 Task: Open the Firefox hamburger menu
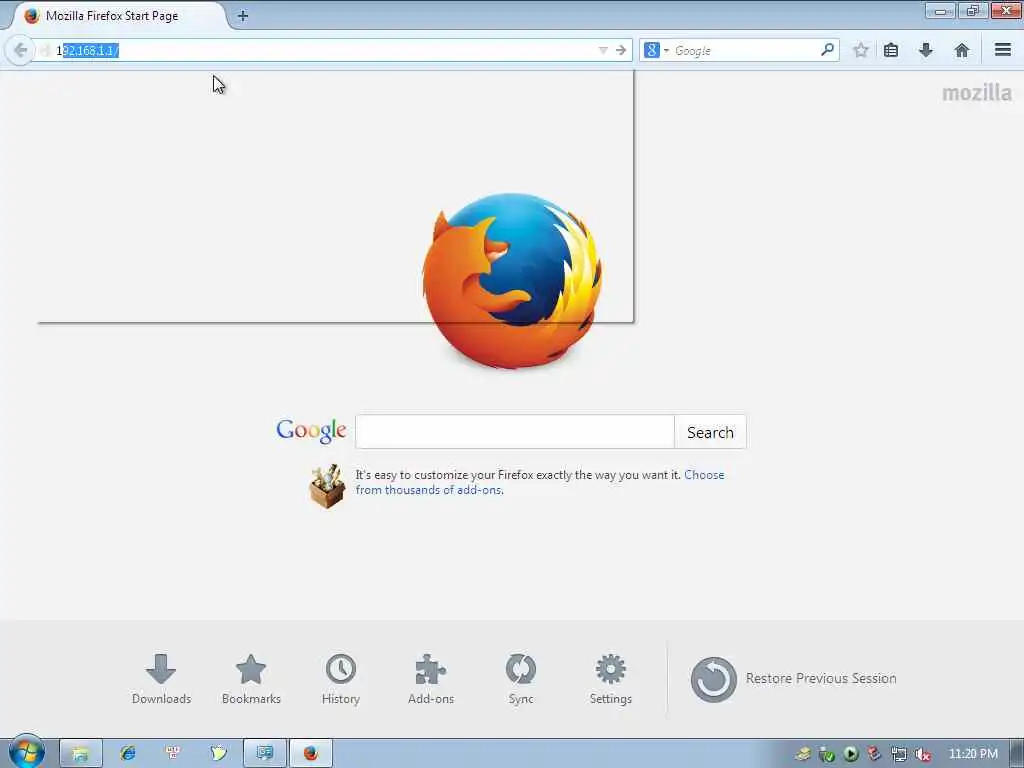pyautogui.click(x=1003, y=50)
